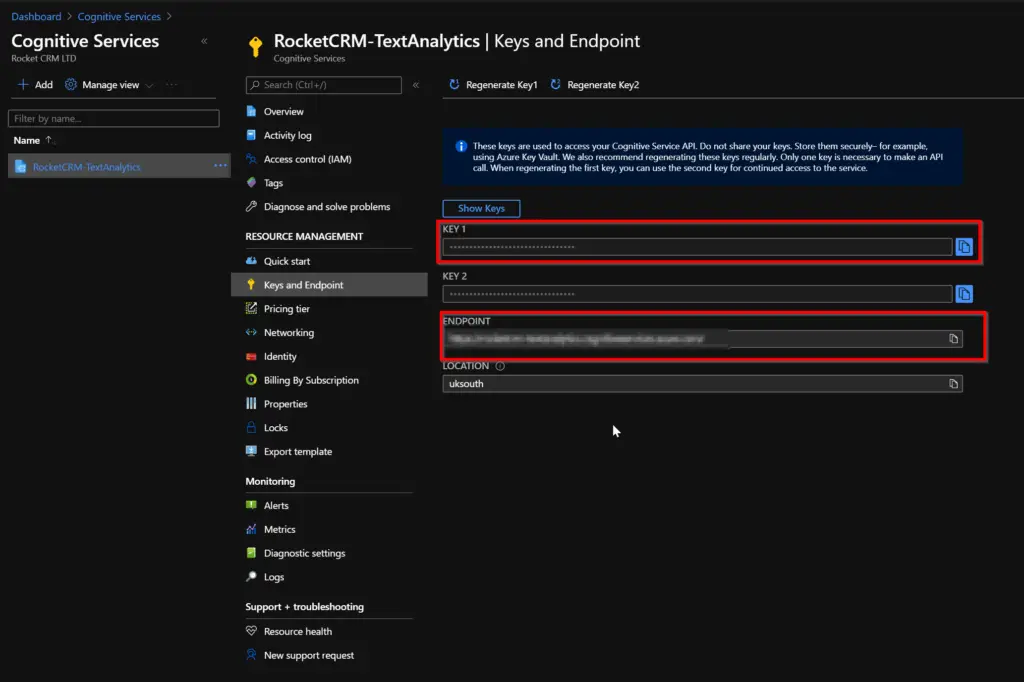Click the Billing By Subscription icon
This screenshot has width=1024, height=682.
tap(251, 380)
